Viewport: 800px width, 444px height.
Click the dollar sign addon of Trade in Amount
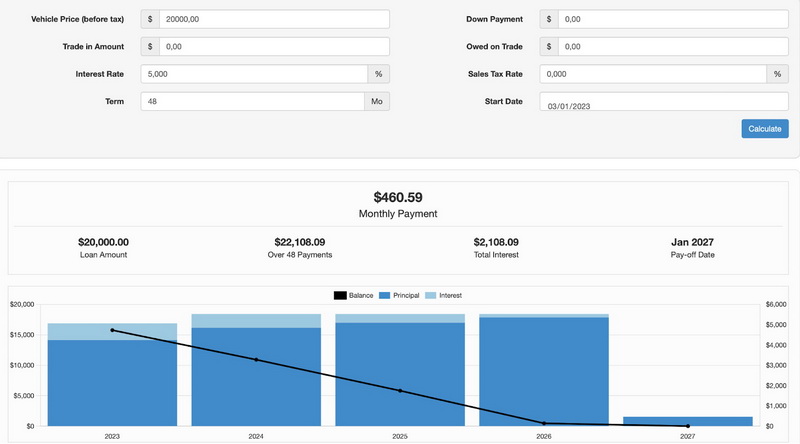pyautogui.click(x=150, y=46)
